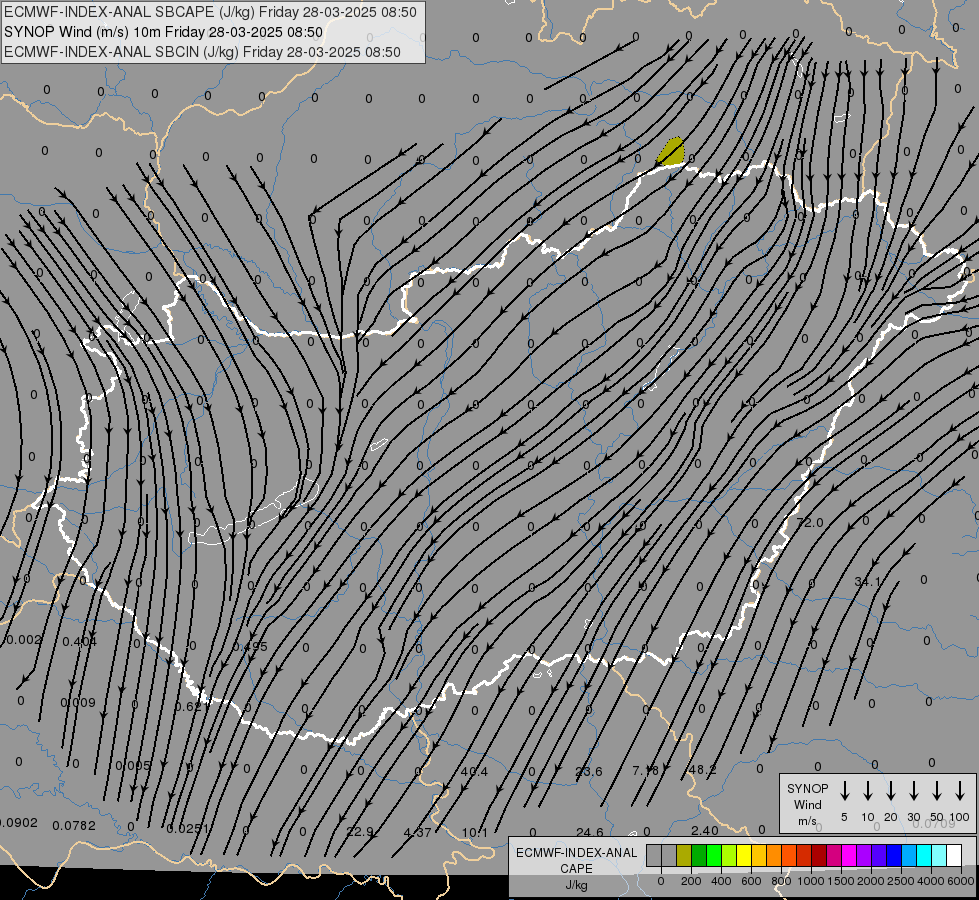Pick the sky blue swatch right of 2500 tick
The width and height of the screenshot is (979, 900).
point(909,856)
